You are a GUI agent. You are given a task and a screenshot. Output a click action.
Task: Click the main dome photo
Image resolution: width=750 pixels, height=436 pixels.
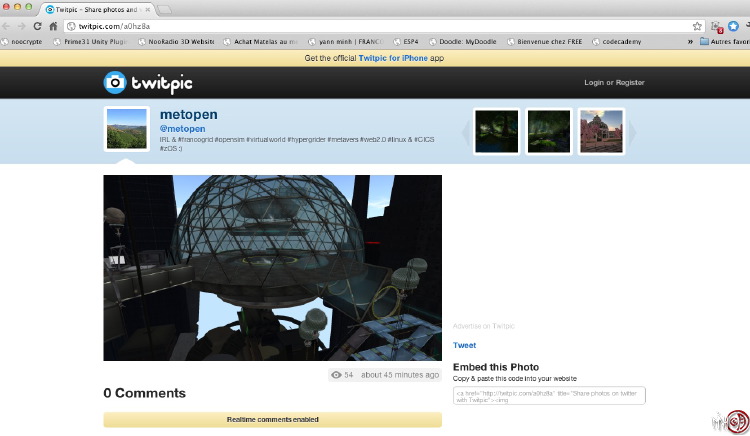click(273, 268)
